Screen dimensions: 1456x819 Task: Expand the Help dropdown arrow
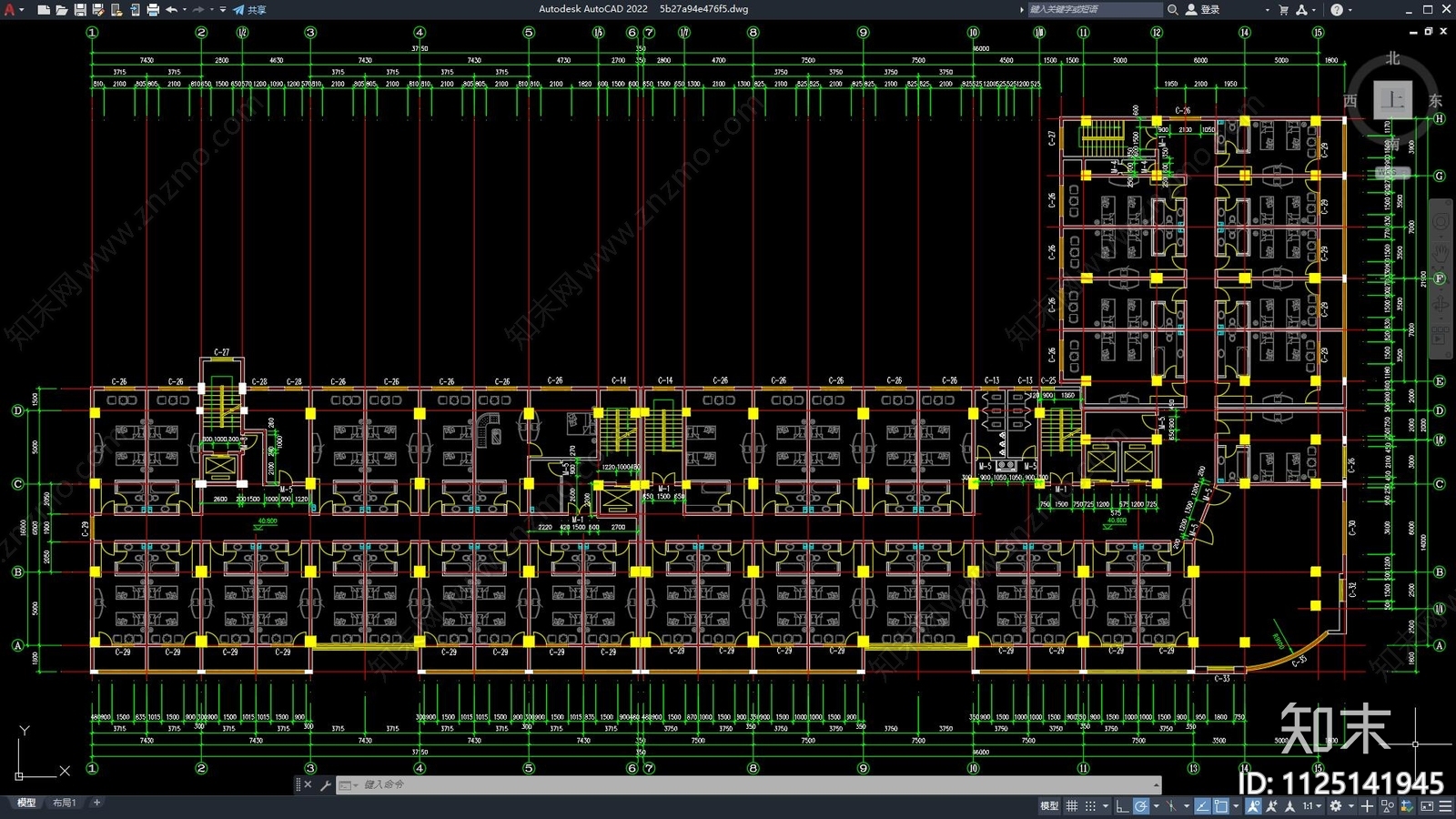pyautogui.click(x=1350, y=10)
